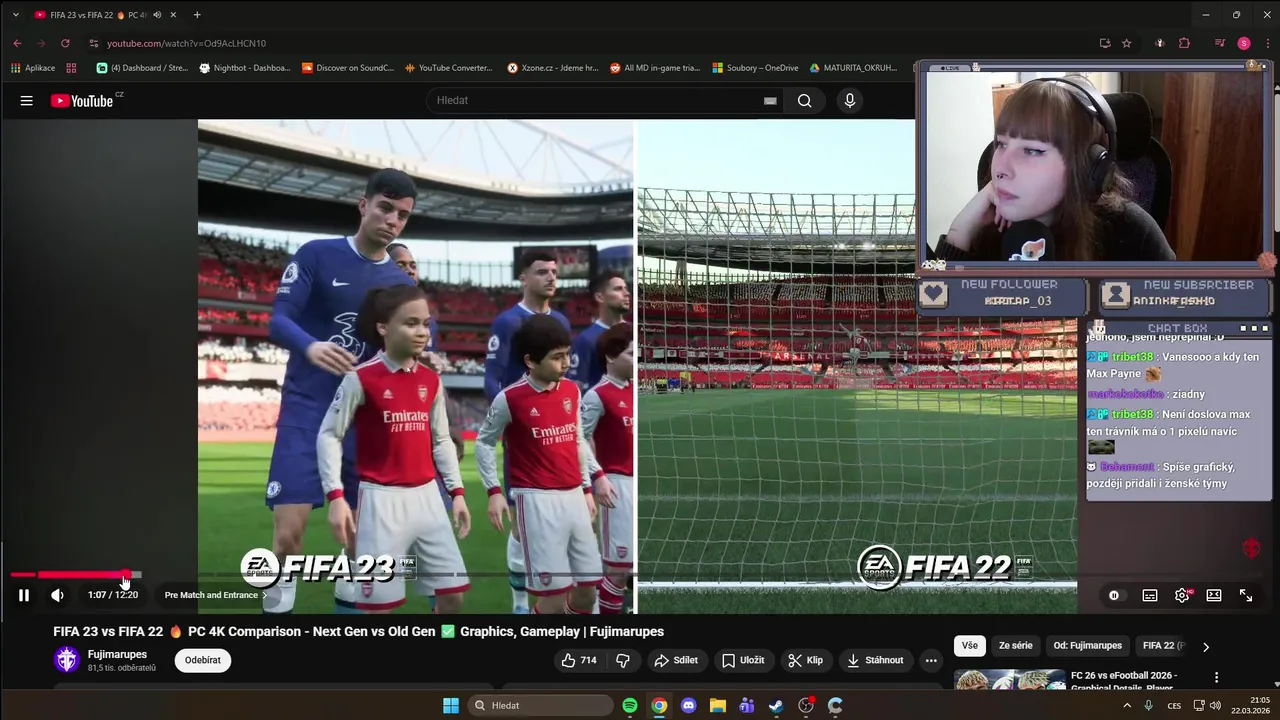Select the 'Od: Fujimarupes' filter chip

tap(1087, 646)
